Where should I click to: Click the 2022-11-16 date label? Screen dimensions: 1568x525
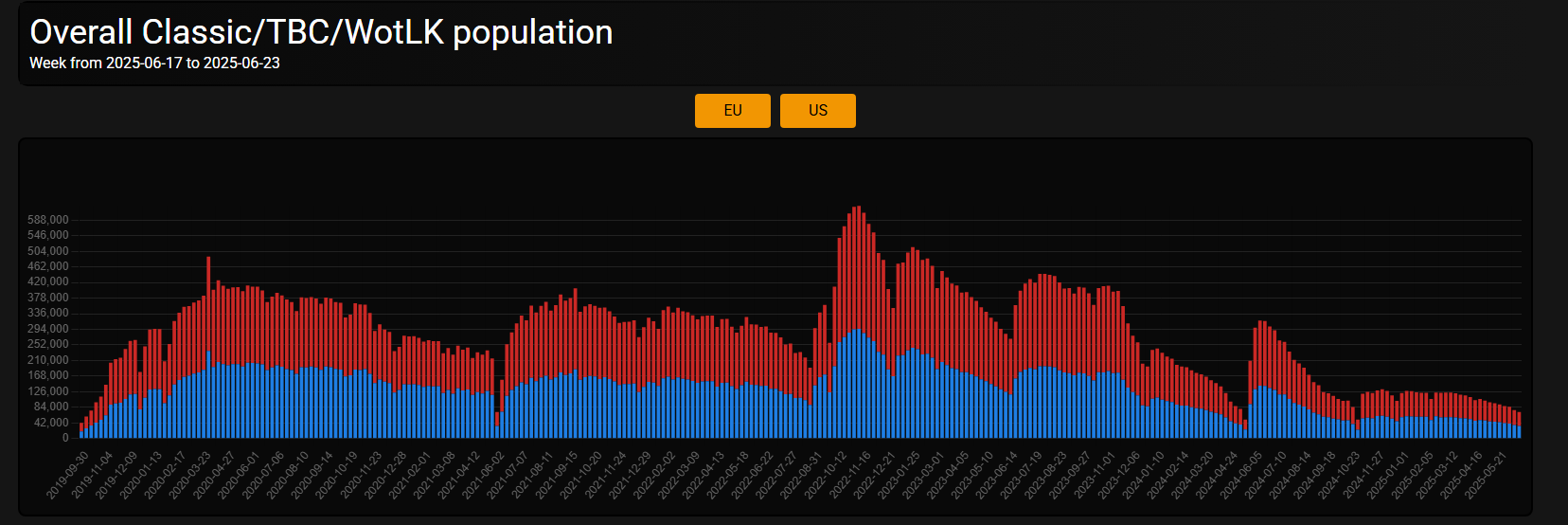(x=849, y=475)
